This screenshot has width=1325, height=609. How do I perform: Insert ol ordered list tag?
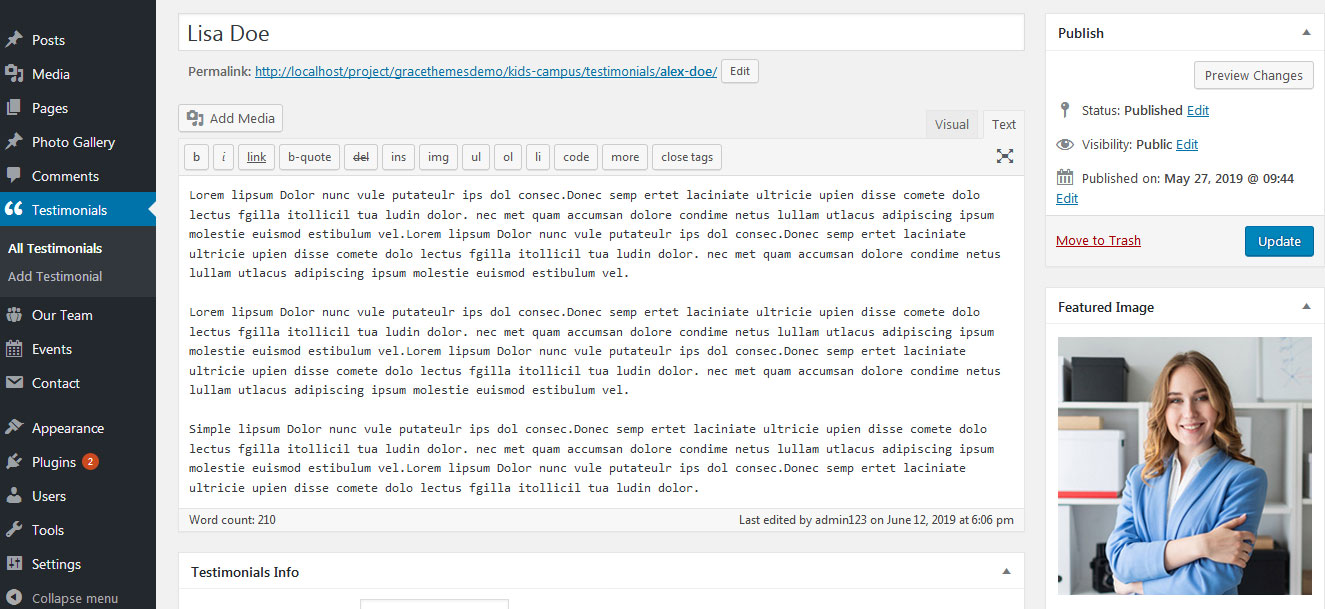[x=508, y=157]
